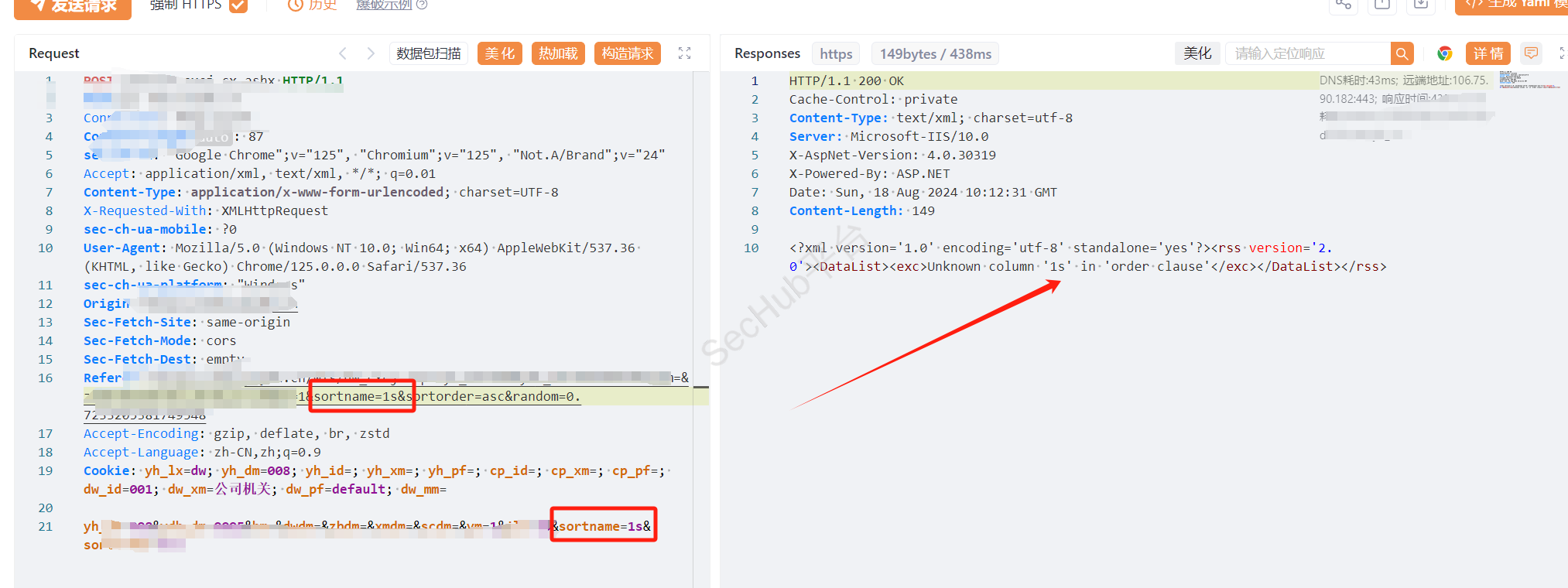Click the 发送请求 send request button

click(x=73, y=6)
